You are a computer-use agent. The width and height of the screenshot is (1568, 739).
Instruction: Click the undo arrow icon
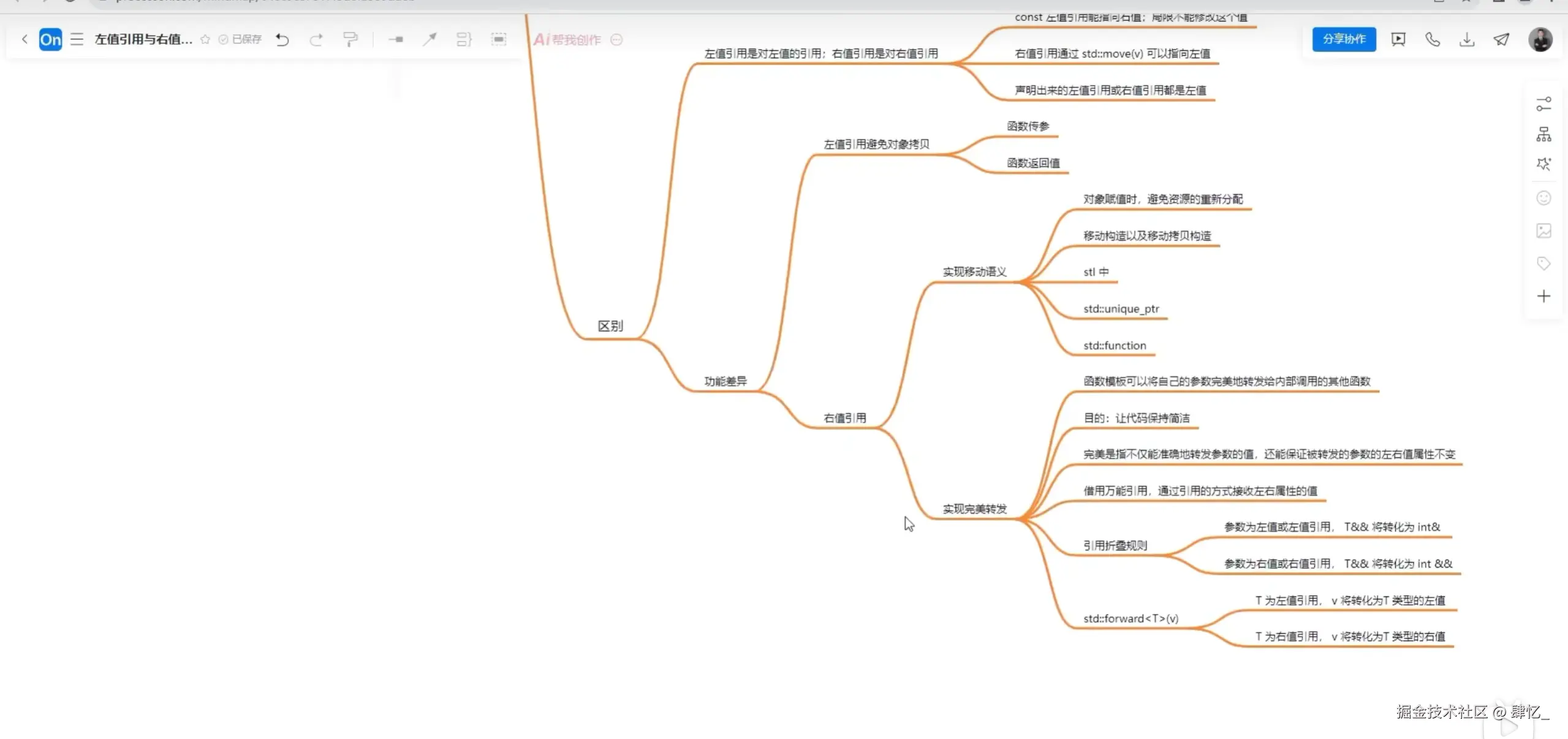[x=282, y=40]
